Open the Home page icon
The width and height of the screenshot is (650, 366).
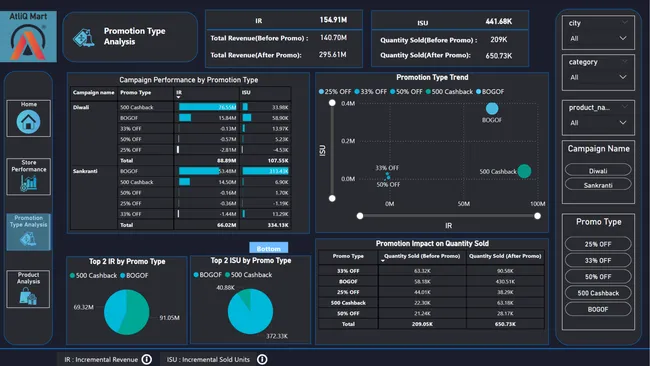click(28, 122)
